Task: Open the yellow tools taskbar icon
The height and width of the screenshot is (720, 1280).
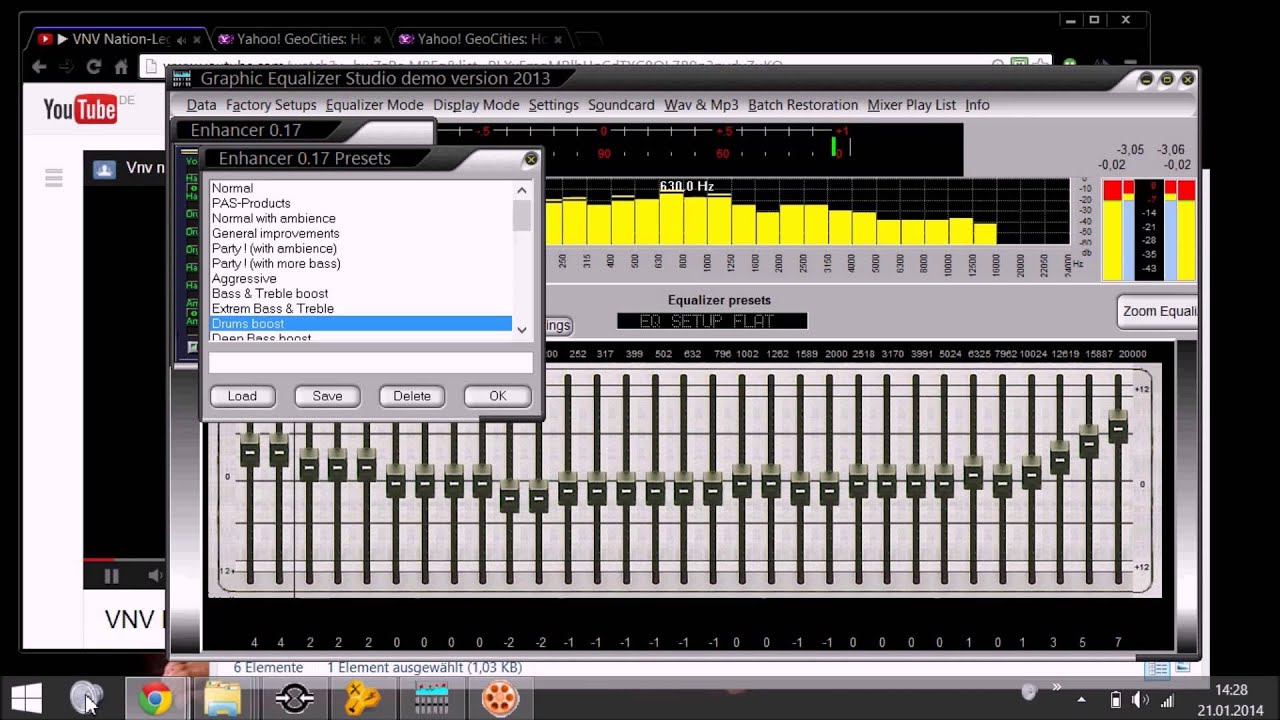Action: 362,698
